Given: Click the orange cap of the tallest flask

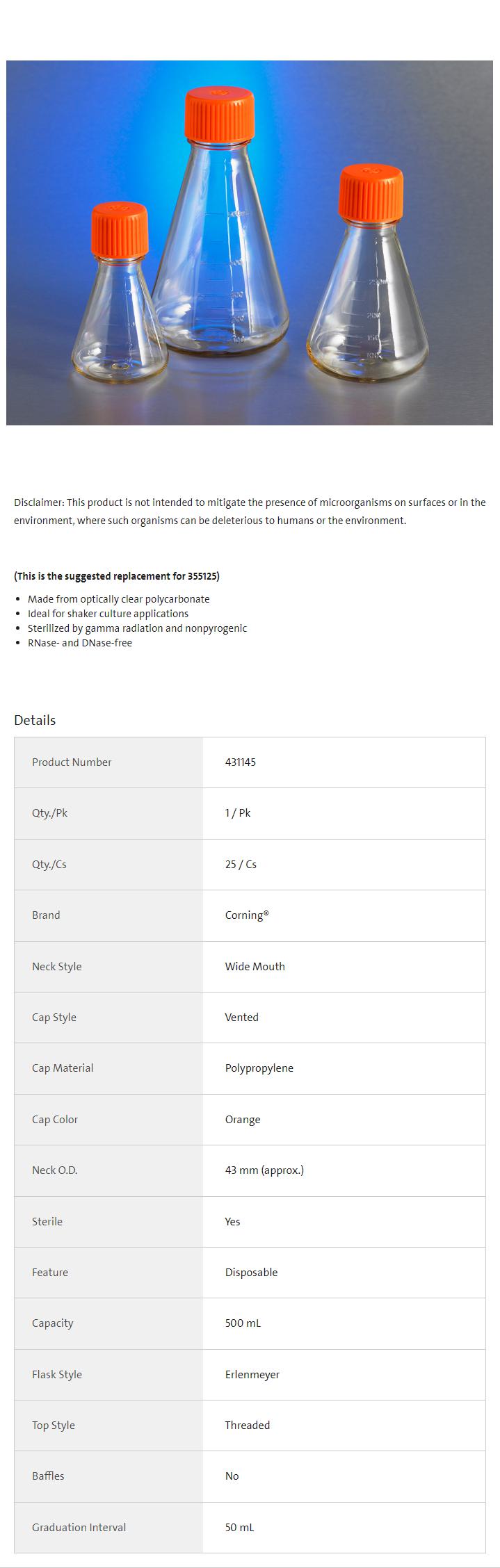Looking at the screenshot, I should click(x=218, y=113).
